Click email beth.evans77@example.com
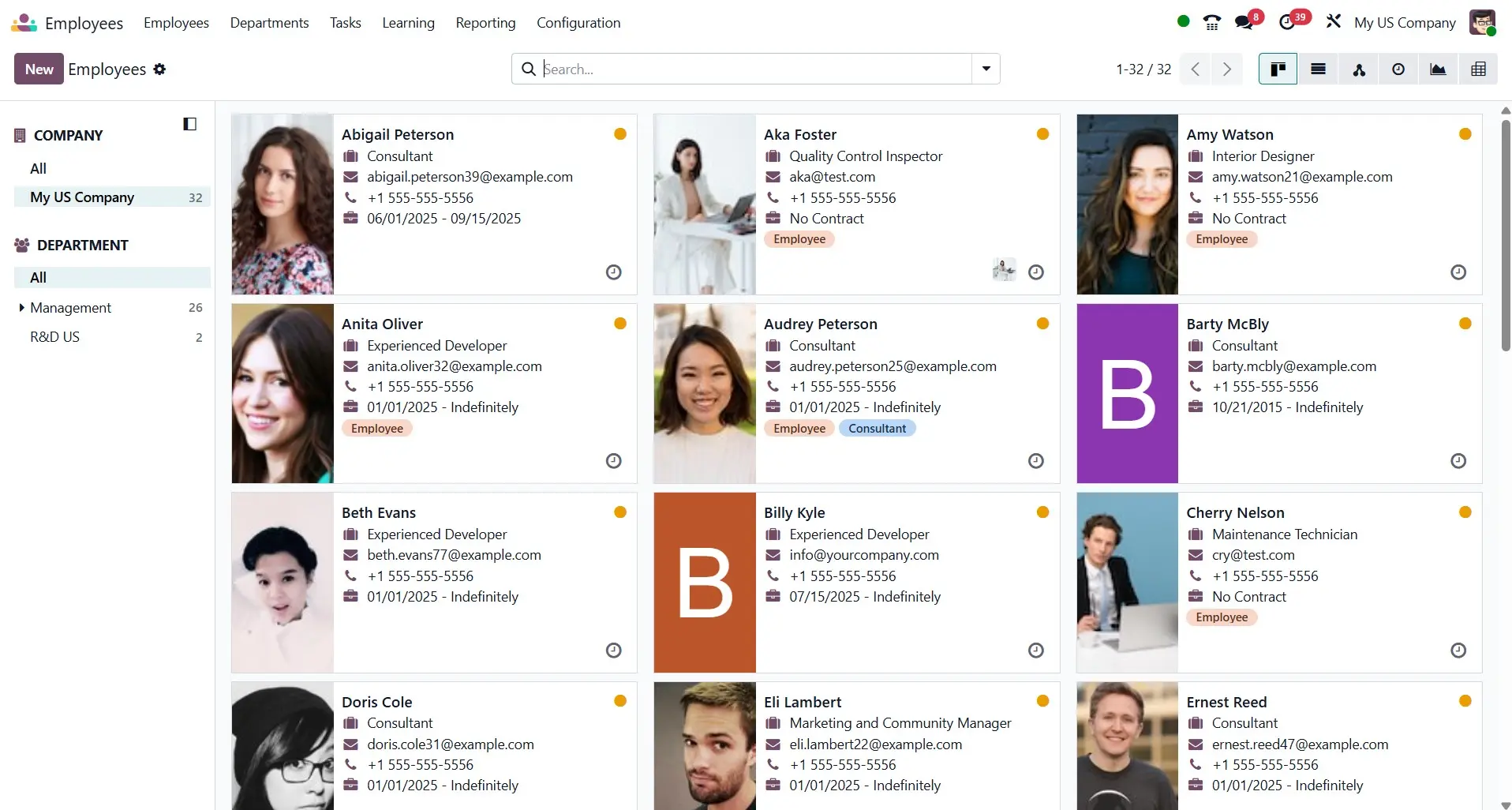Image resolution: width=1512 pixels, height=810 pixels. click(x=454, y=555)
